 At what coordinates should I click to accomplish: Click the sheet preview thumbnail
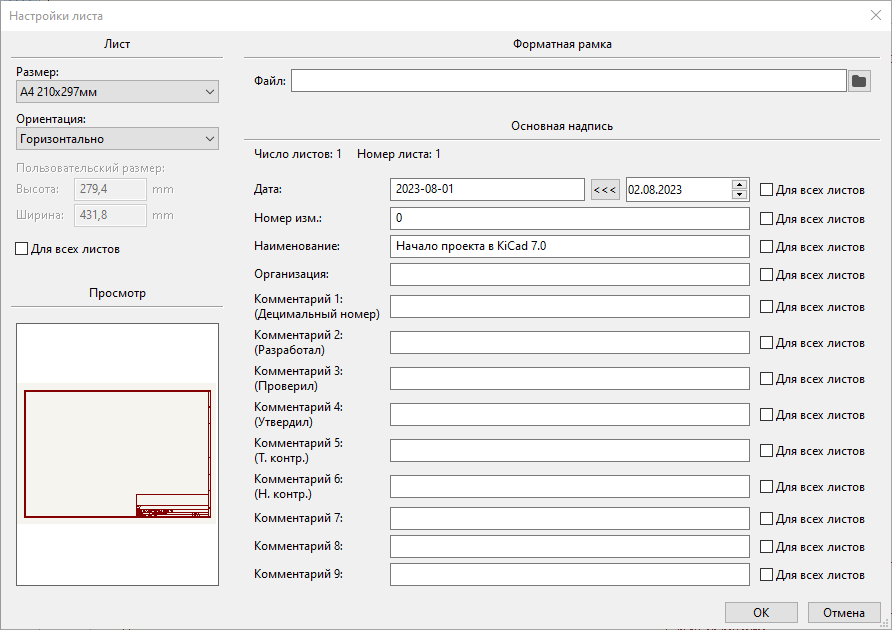coord(117,454)
